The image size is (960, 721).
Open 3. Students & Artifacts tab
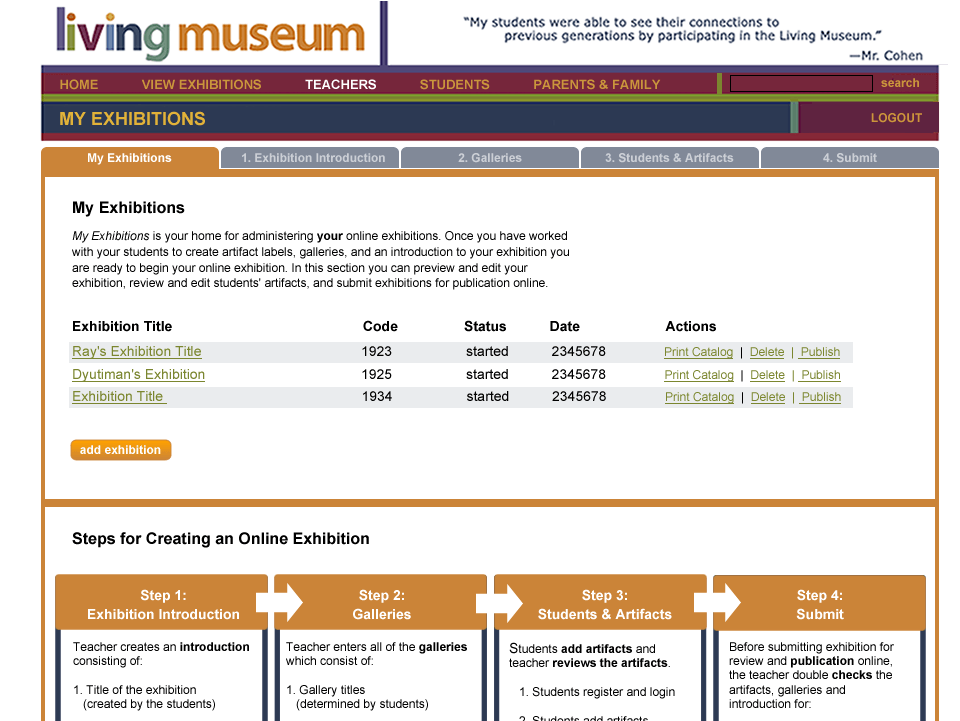pos(669,158)
